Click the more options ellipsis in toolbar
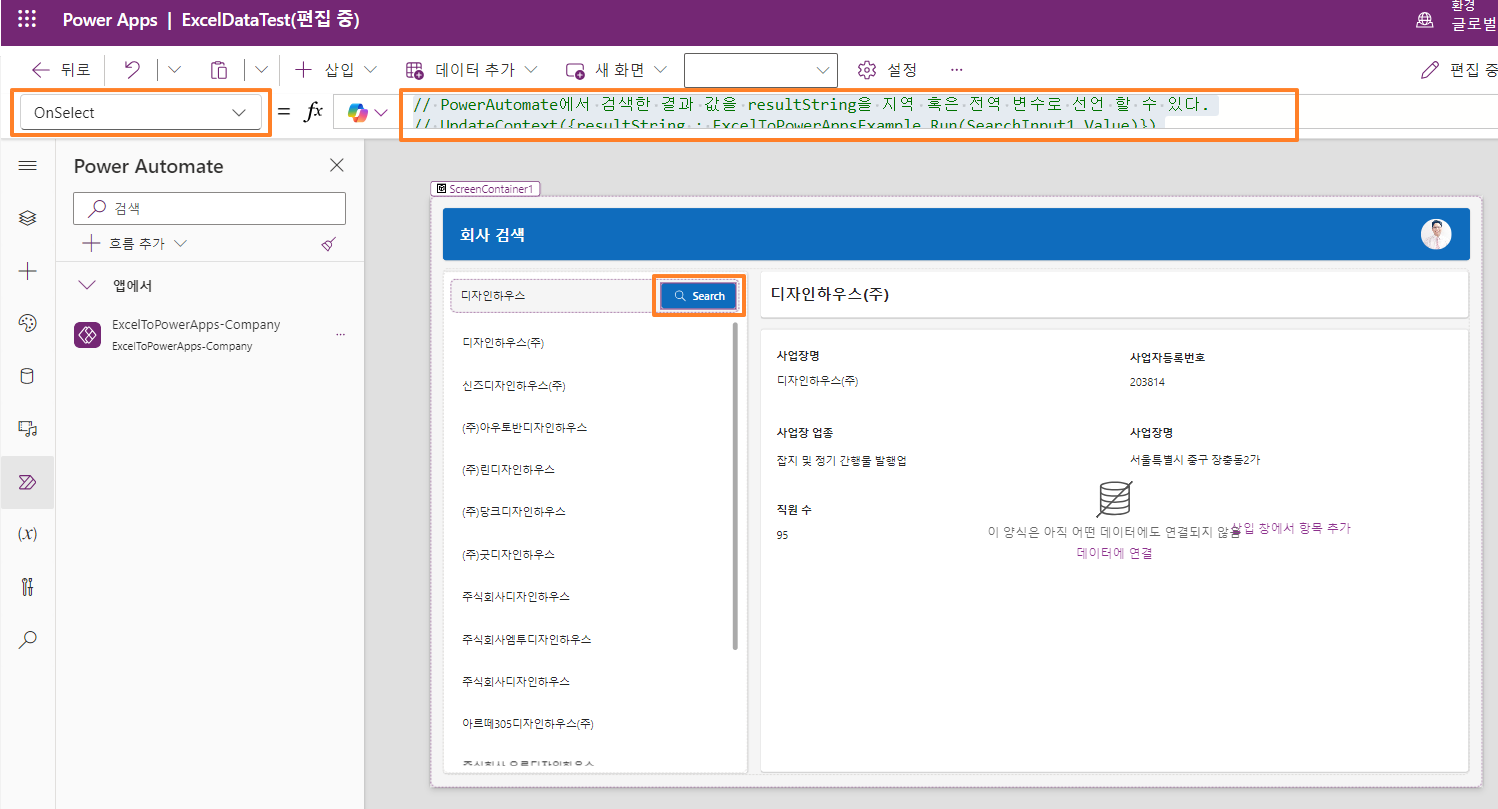Screen dimensions: 1498x809 pos(956,70)
